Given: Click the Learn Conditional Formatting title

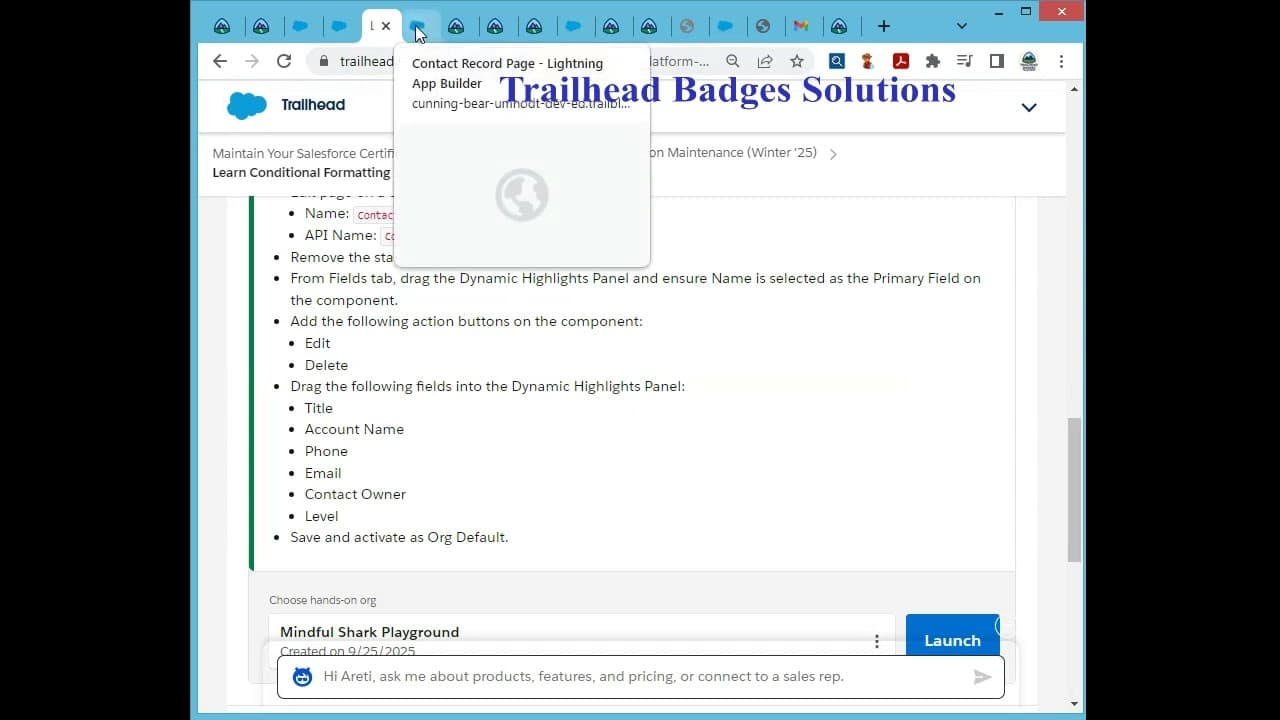Looking at the screenshot, I should tap(301, 172).
